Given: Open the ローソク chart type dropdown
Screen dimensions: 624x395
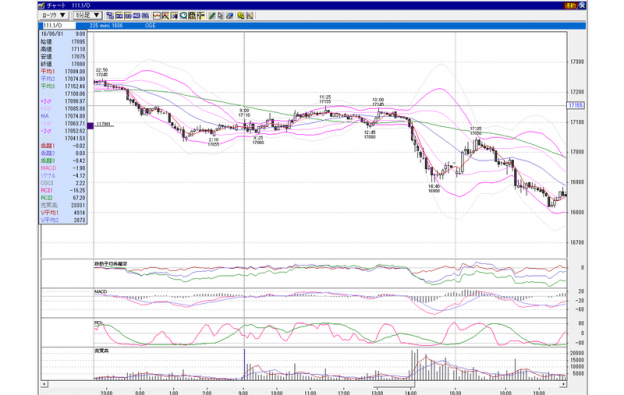Looking at the screenshot, I should (x=54, y=15).
